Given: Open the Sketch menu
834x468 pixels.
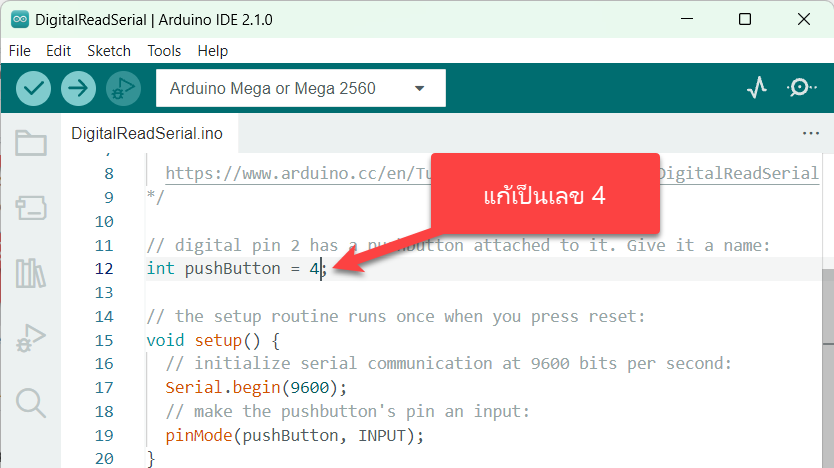Looking at the screenshot, I should [109, 51].
